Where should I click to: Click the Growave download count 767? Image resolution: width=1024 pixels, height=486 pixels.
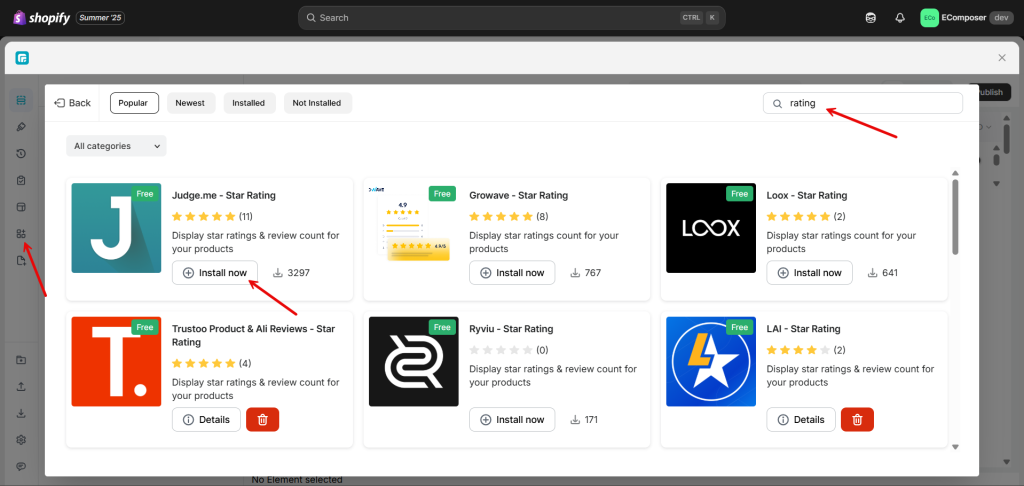(x=585, y=272)
